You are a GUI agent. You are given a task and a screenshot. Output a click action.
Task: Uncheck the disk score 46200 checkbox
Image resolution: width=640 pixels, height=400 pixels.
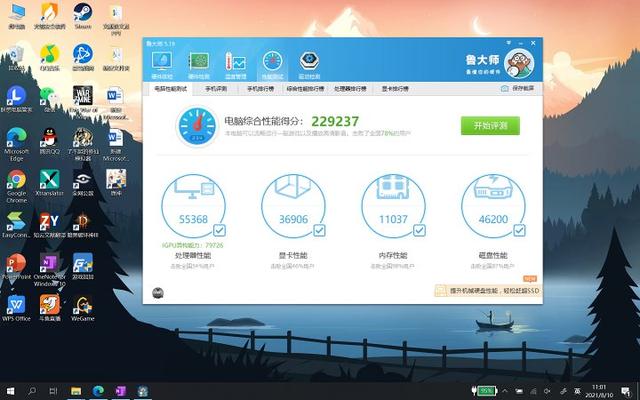(x=519, y=231)
